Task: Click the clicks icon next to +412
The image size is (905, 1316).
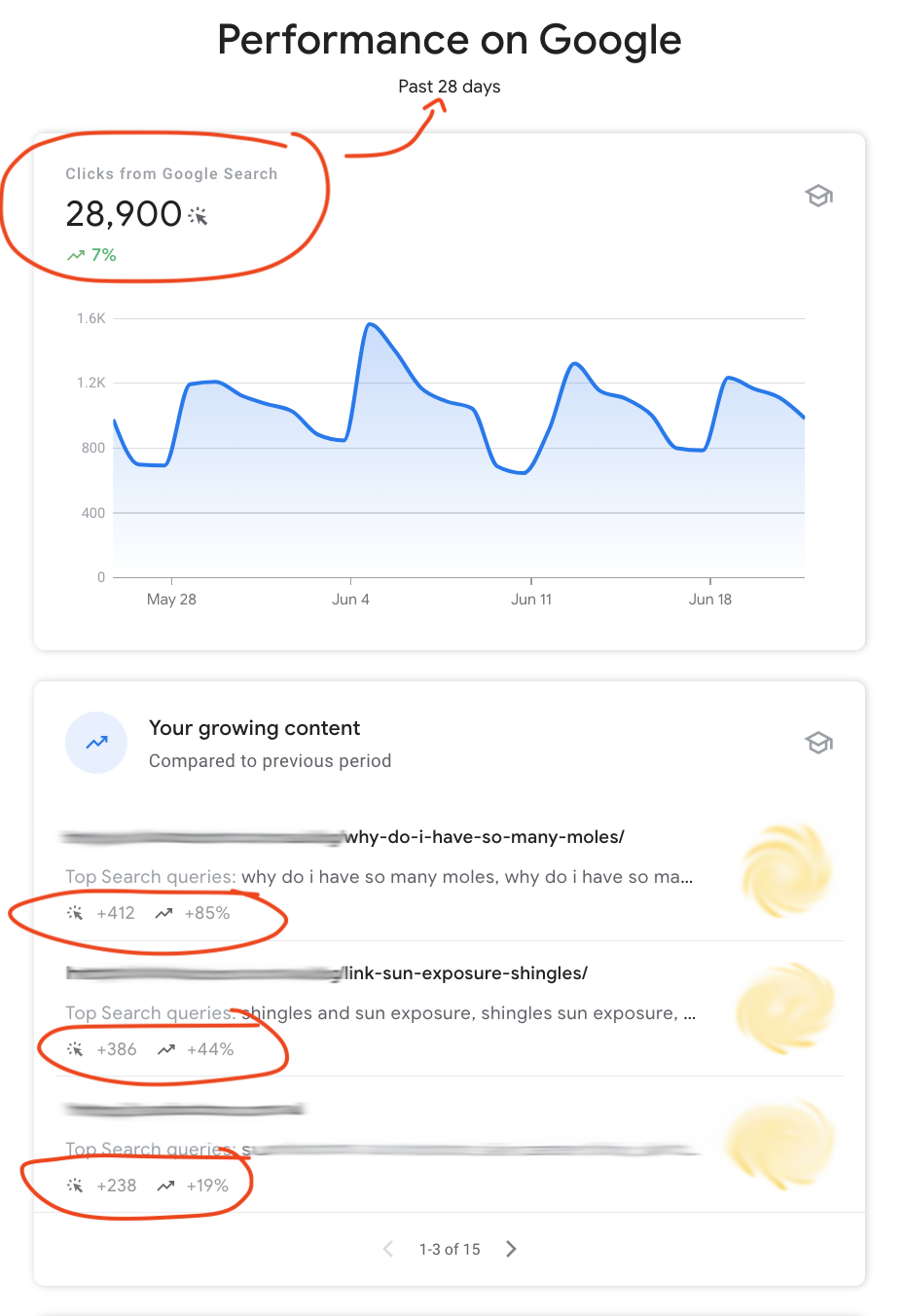Action: click(73, 913)
